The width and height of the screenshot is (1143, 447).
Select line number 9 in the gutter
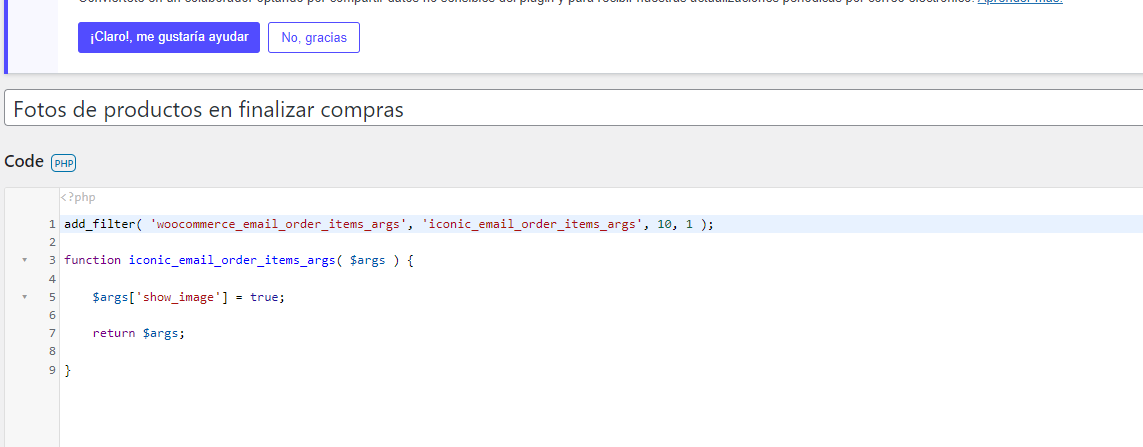pos(52,370)
